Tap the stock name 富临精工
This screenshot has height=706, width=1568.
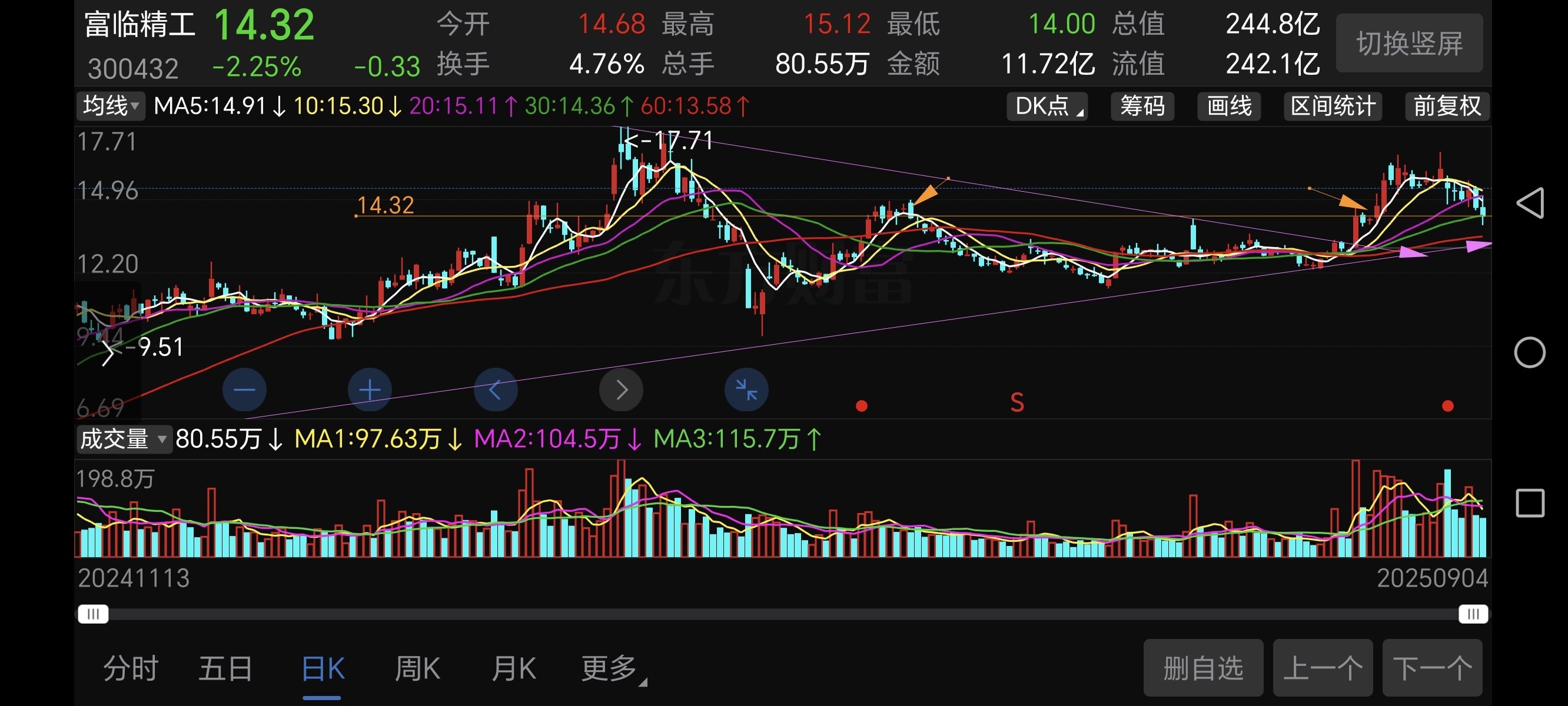[139, 25]
